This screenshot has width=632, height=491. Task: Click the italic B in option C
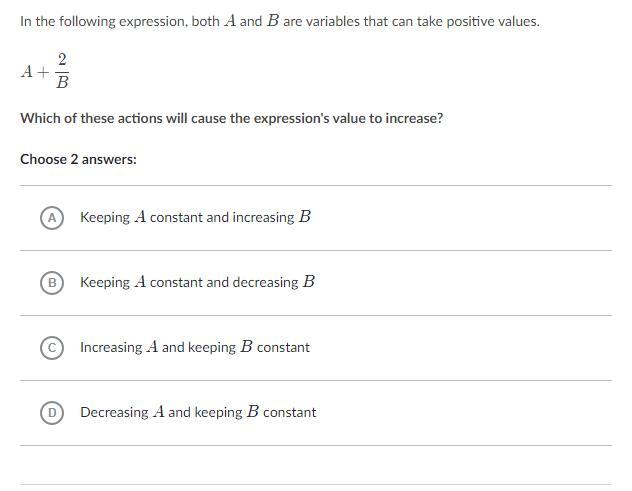coord(246,347)
